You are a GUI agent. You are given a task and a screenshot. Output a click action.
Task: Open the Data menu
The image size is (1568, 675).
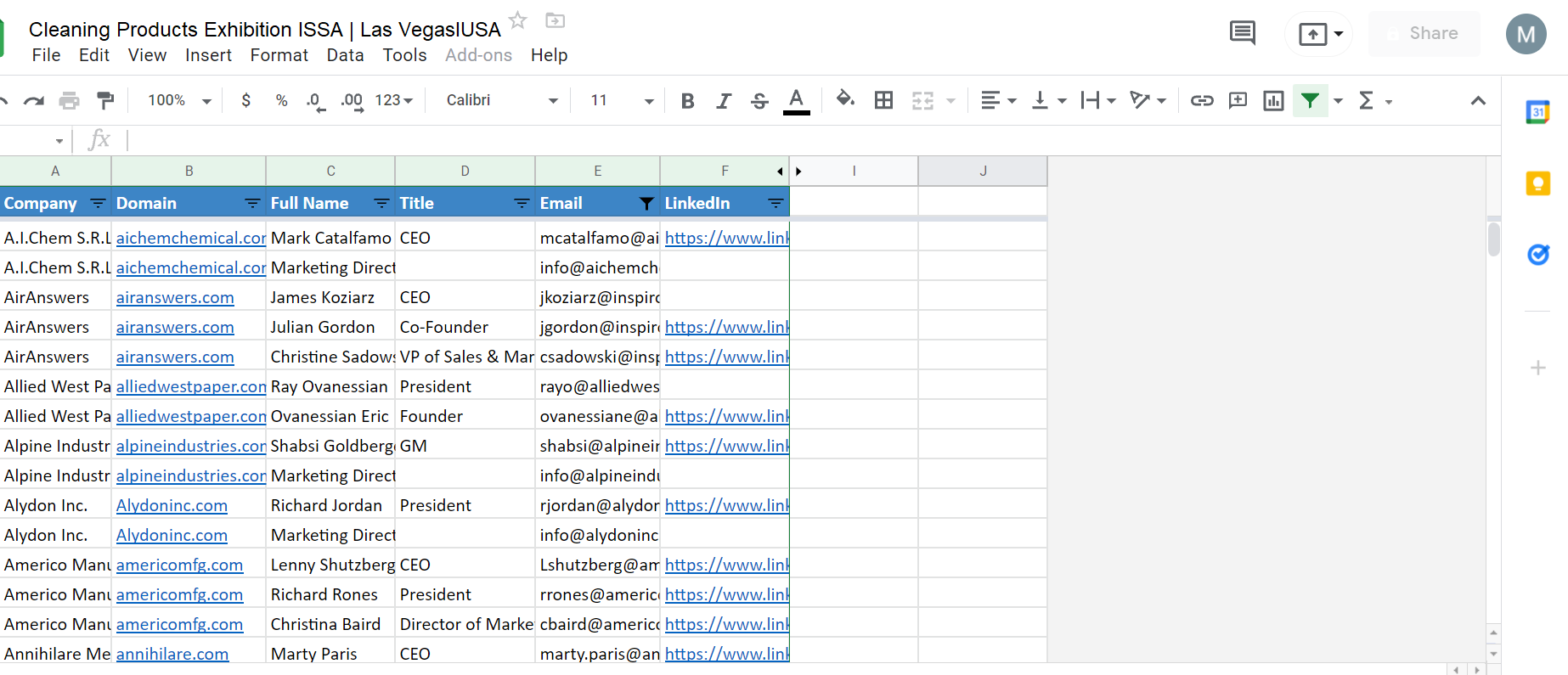(345, 55)
